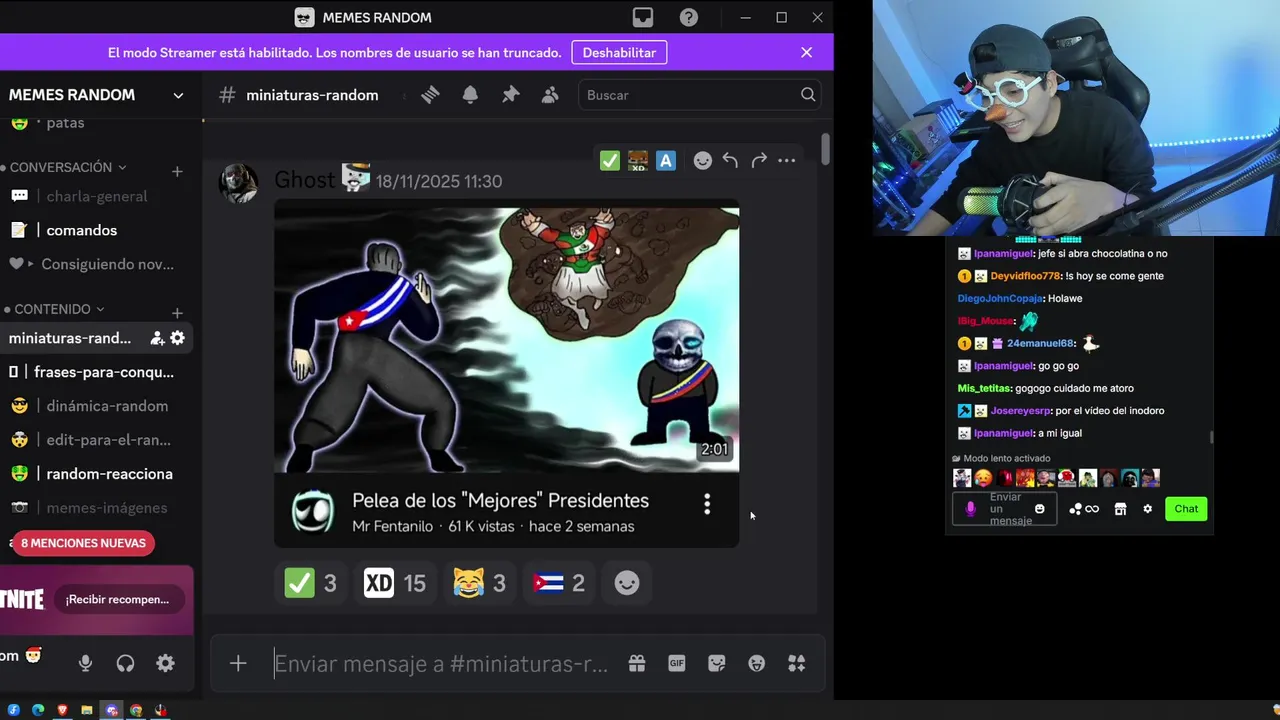Open Brave browser in taskbar
1280x720 pixels.
(62, 710)
